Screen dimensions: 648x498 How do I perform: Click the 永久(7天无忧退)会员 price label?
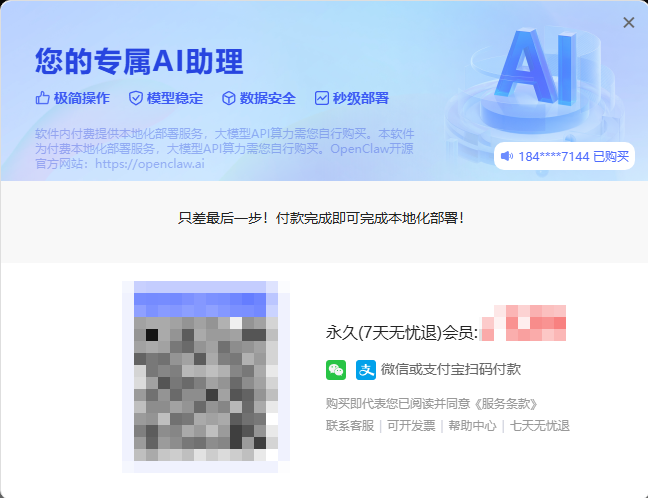[x=402, y=332]
